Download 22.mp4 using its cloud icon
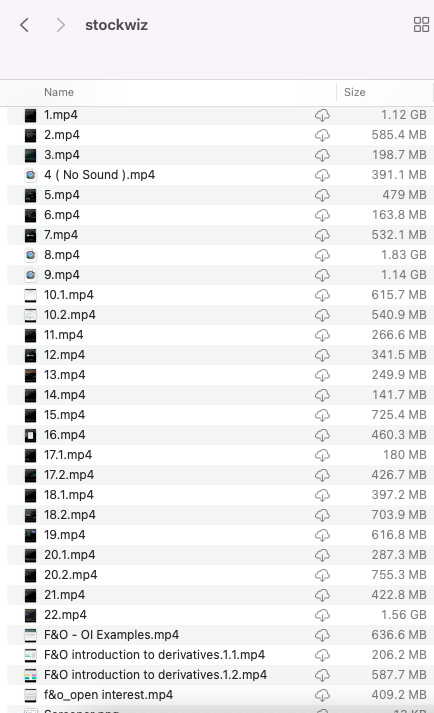Screen dimensions: 434x713 tap(322, 615)
